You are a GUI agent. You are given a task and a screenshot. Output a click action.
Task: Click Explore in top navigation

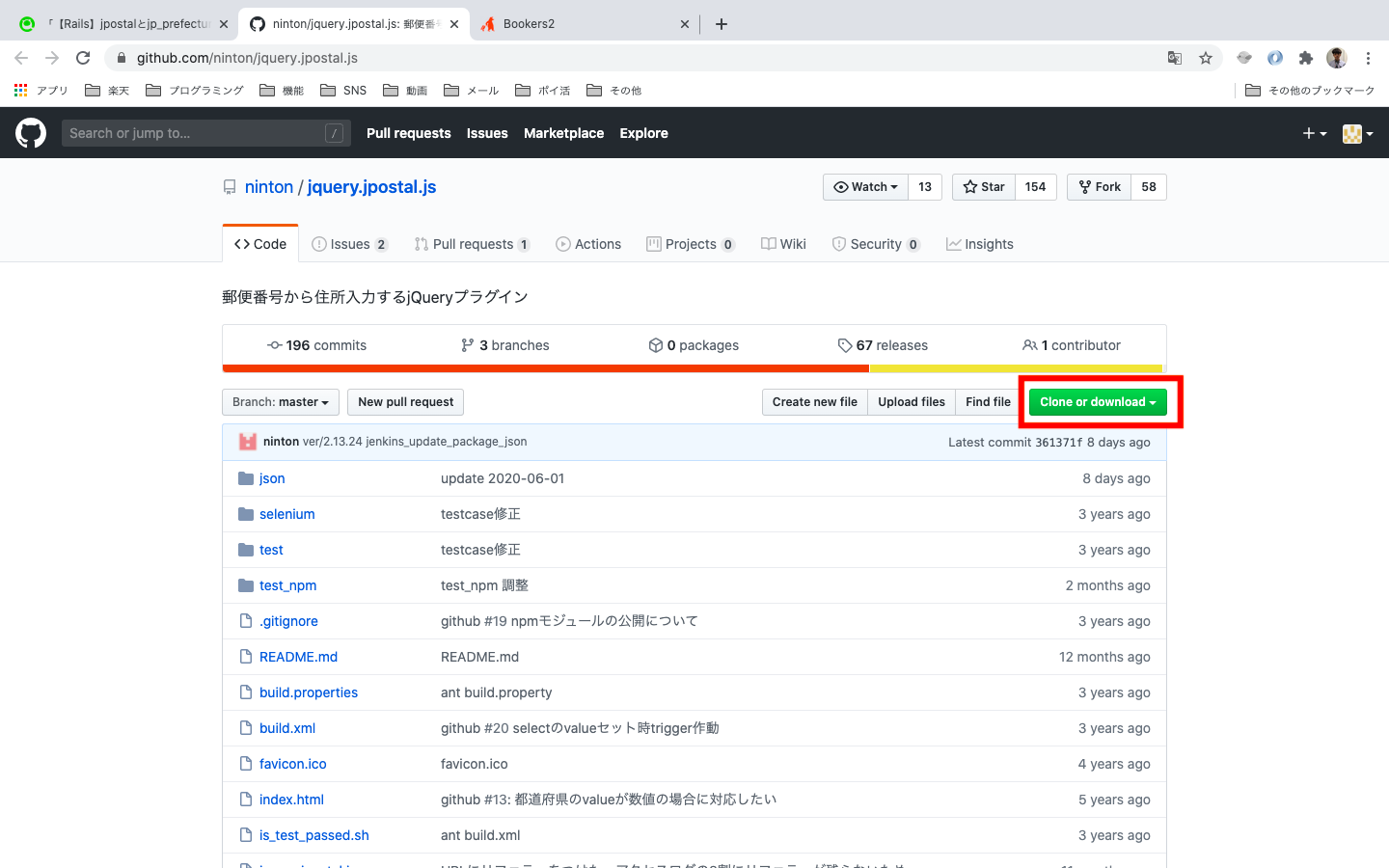click(643, 133)
